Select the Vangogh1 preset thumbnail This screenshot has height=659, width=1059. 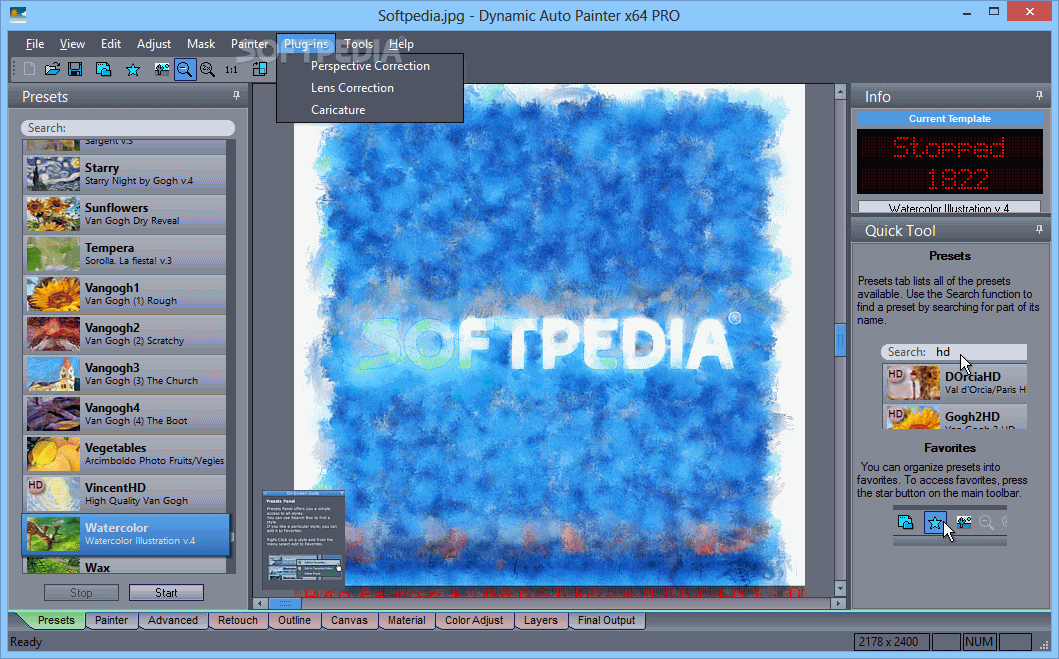tap(53, 293)
